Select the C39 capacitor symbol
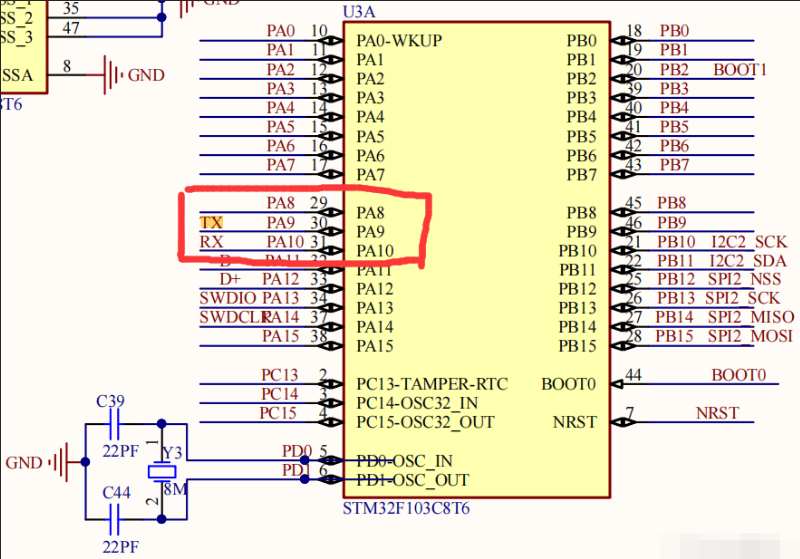The image size is (800, 559). click(114, 424)
